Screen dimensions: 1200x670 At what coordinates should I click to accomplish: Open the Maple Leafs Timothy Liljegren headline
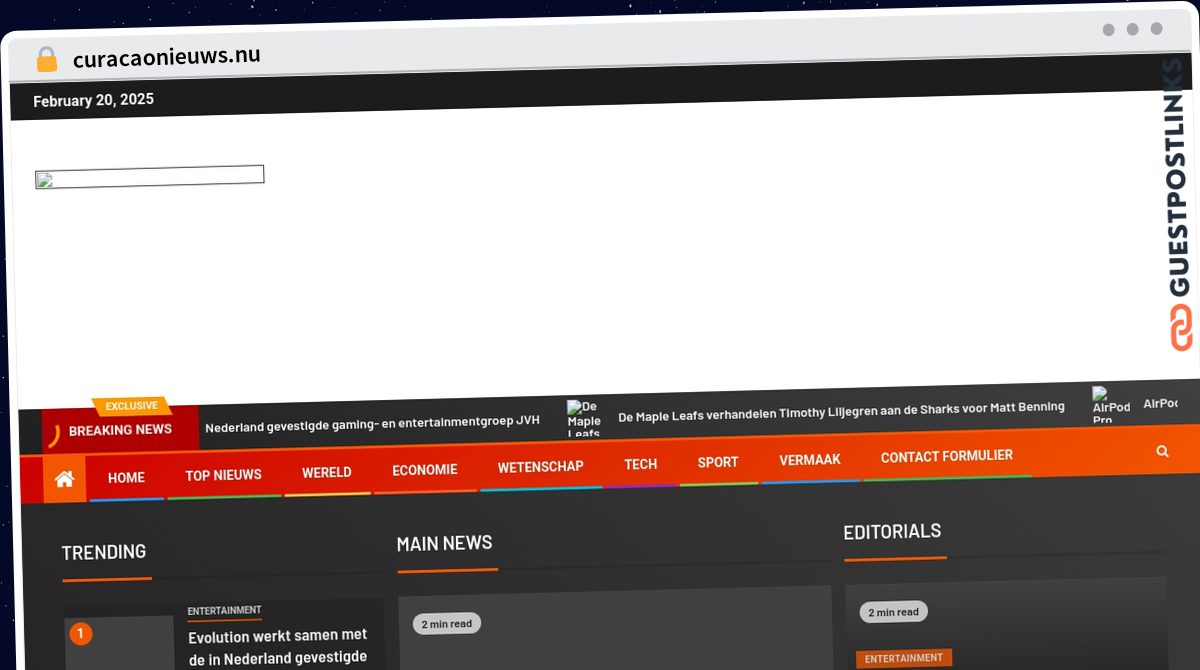pyautogui.click(x=841, y=411)
